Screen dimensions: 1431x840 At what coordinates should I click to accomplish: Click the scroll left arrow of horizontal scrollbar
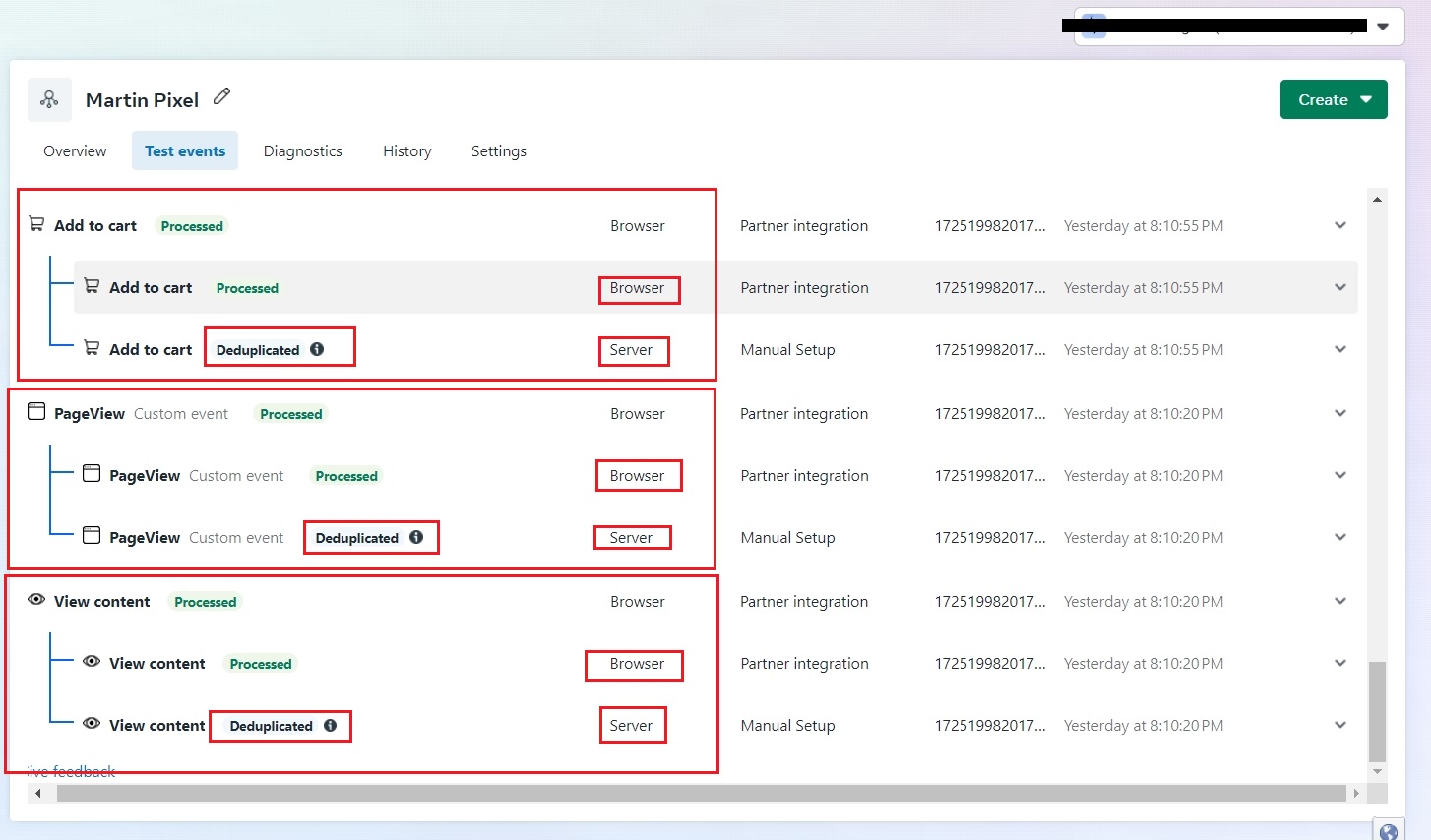click(x=37, y=793)
